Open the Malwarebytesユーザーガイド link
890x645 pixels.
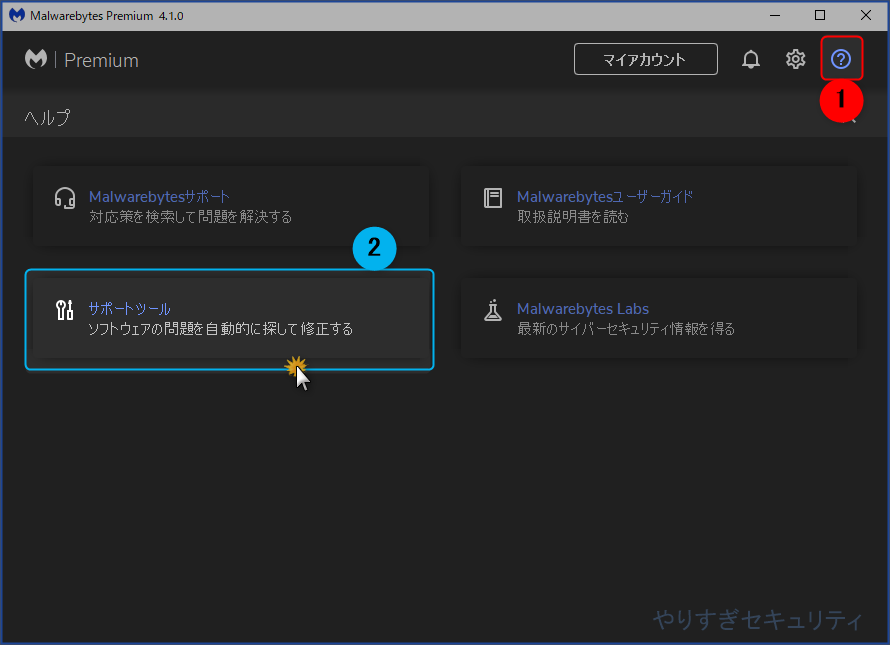click(x=604, y=196)
